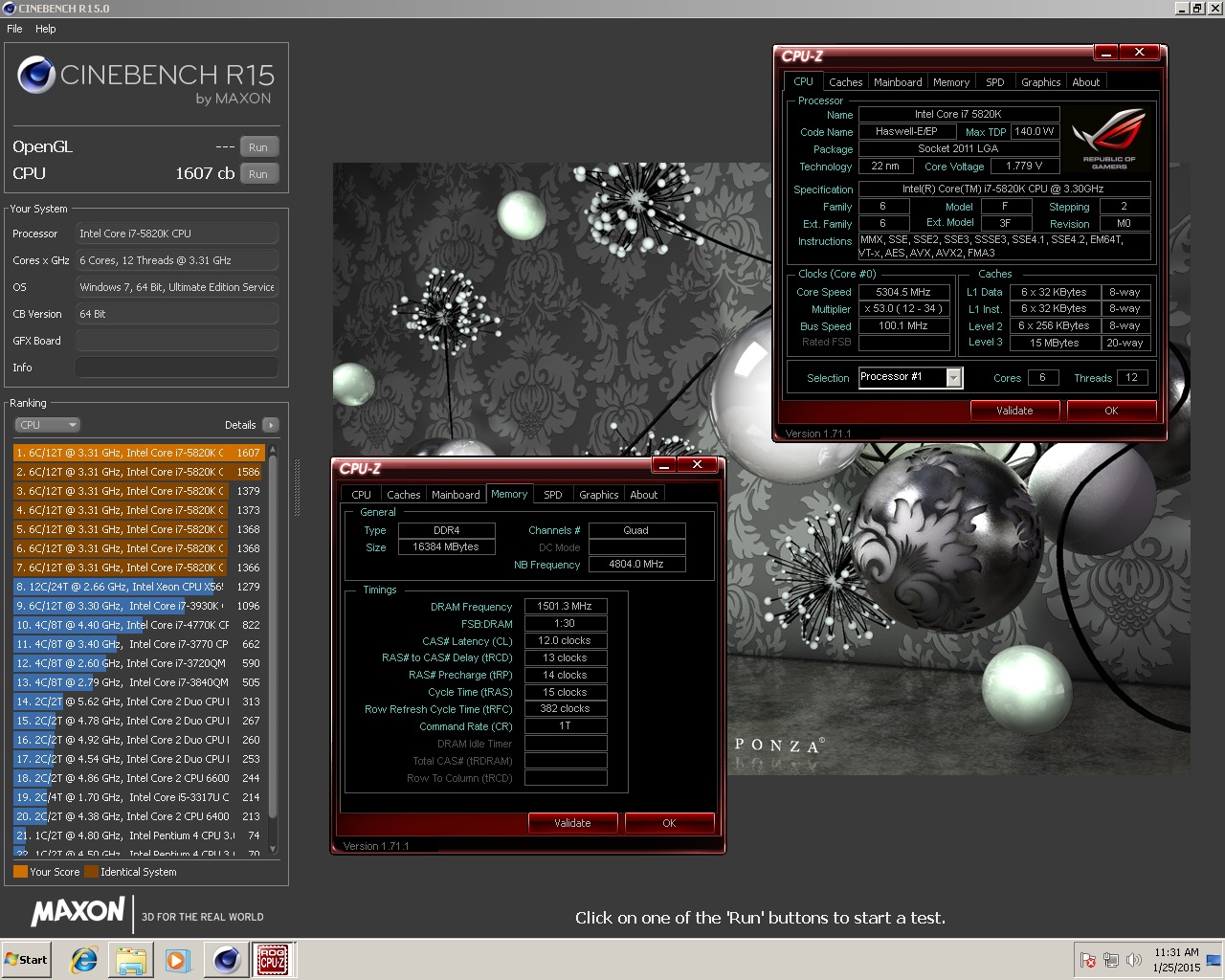Click the CAS# Latency value 12.0 clocks
The width and height of the screenshot is (1225, 980).
[x=565, y=640]
